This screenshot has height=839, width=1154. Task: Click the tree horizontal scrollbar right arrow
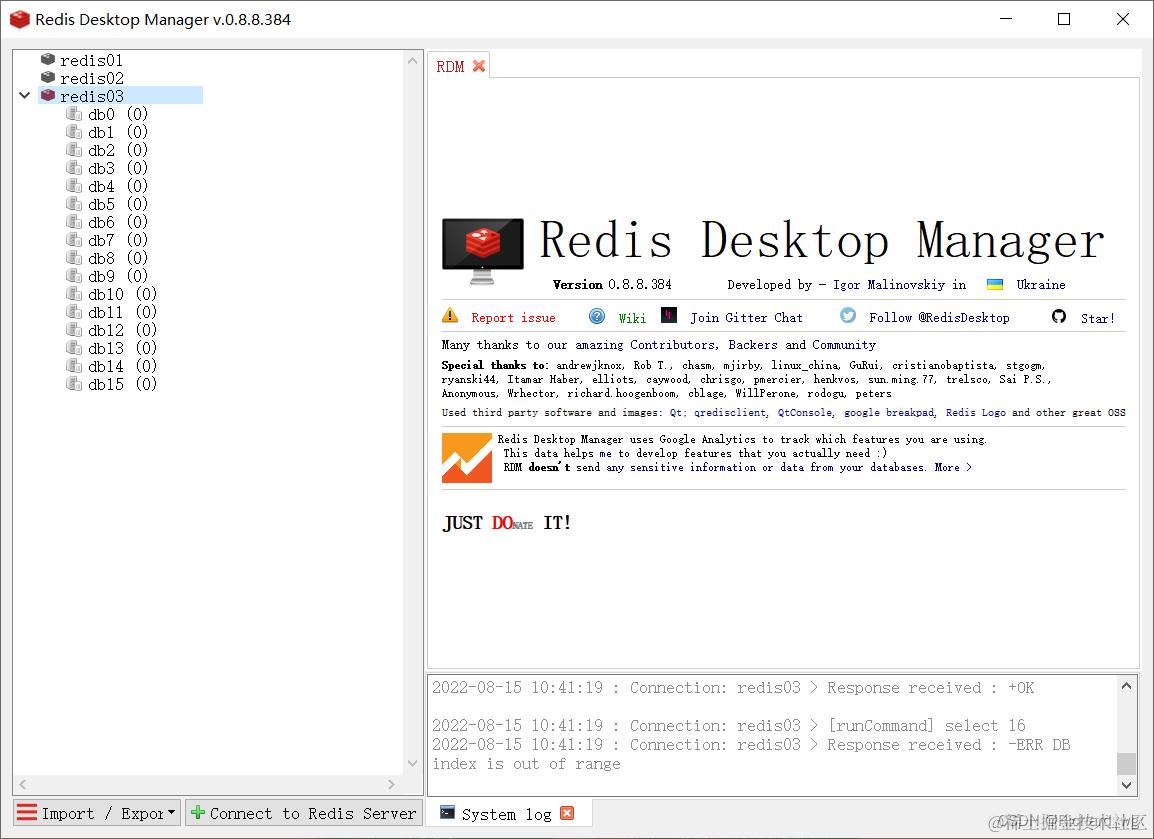[x=391, y=785]
